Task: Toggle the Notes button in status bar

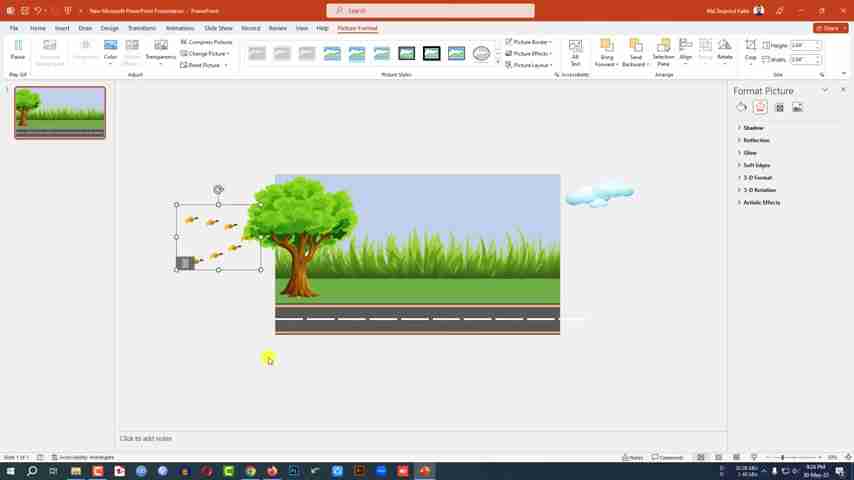Action: [632, 457]
